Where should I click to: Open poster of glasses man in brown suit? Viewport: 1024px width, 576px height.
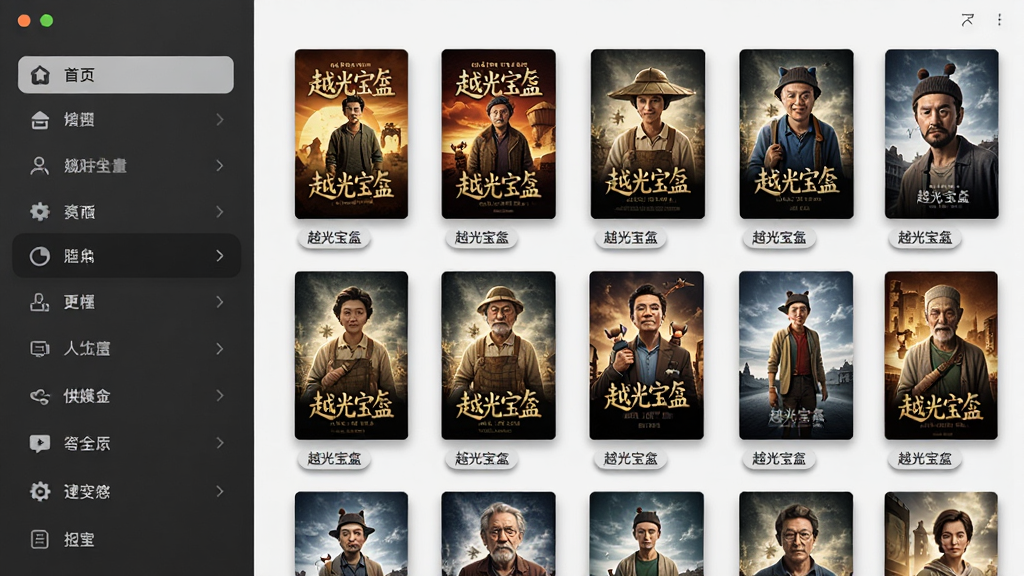click(x=647, y=355)
